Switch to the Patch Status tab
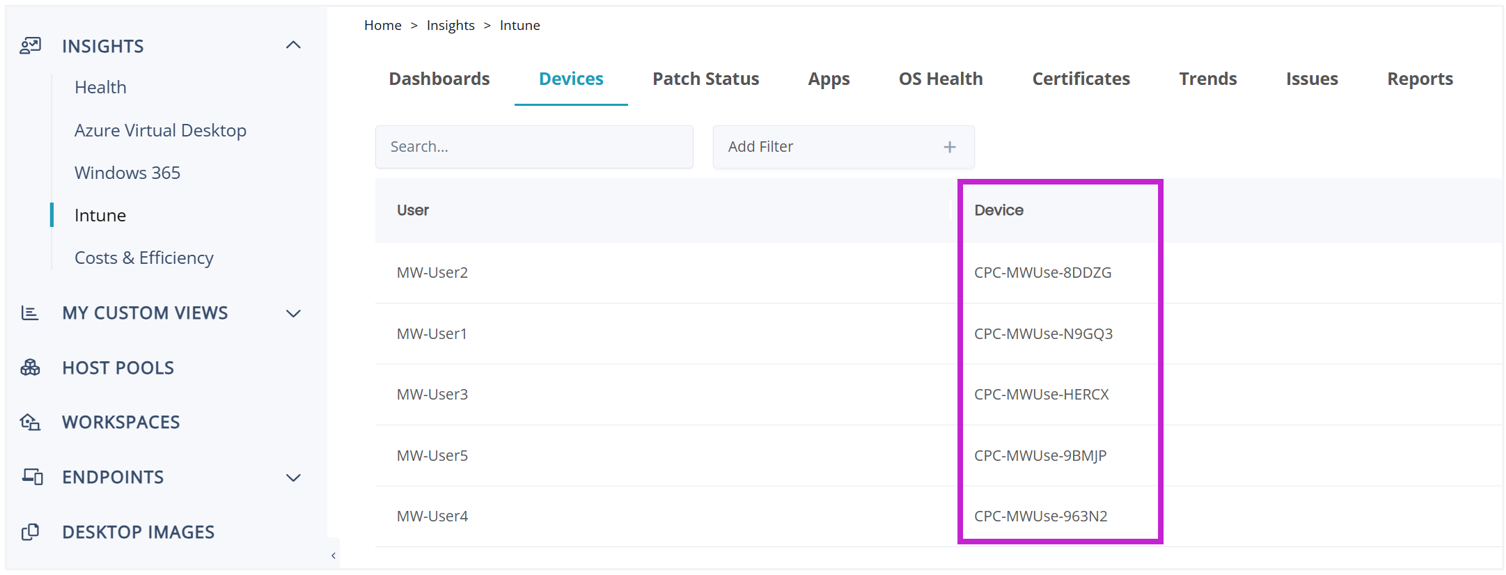Image resolution: width=1506 pixels, height=575 pixels. pyautogui.click(x=705, y=79)
